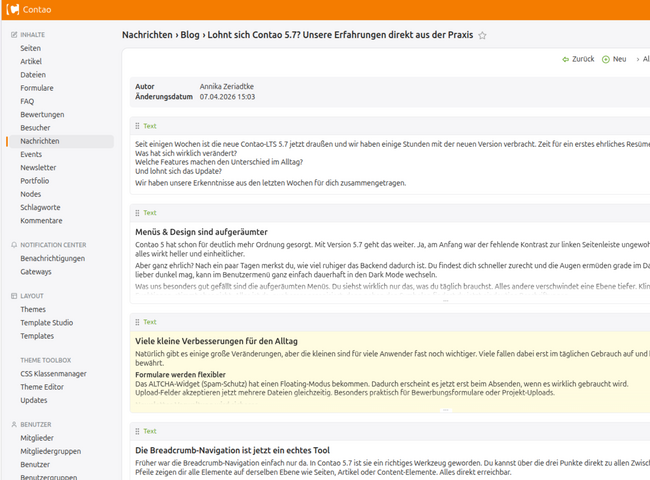Click the Contao logo icon

click(x=13, y=9)
